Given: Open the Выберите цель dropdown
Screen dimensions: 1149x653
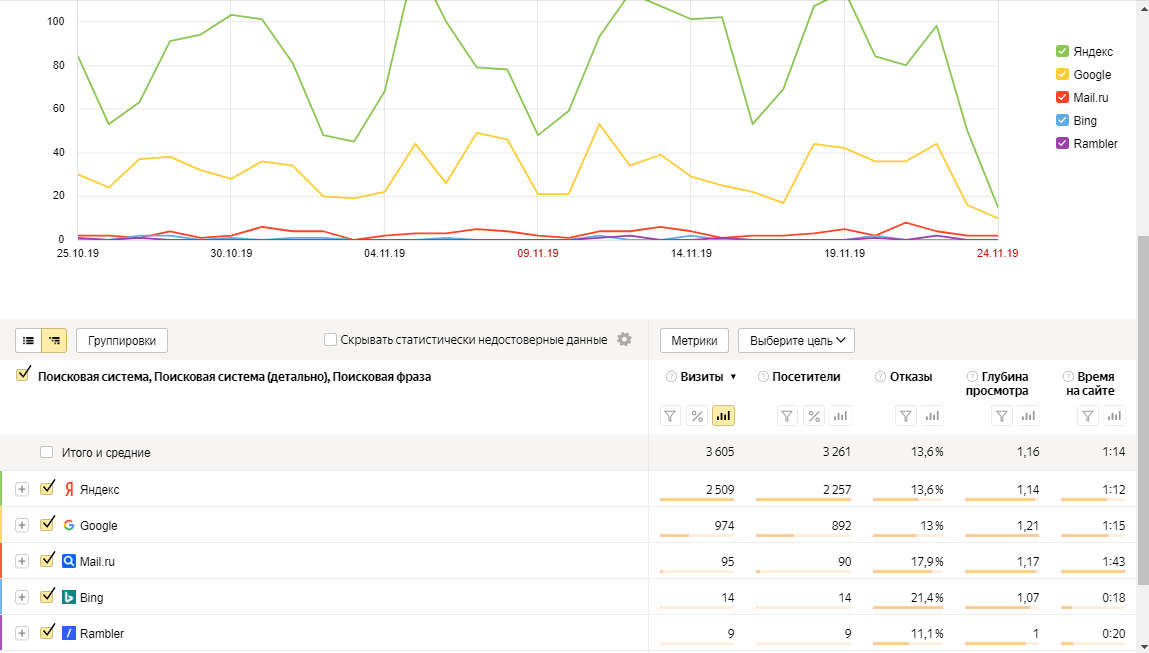Looking at the screenshot, I should point(797,341).
